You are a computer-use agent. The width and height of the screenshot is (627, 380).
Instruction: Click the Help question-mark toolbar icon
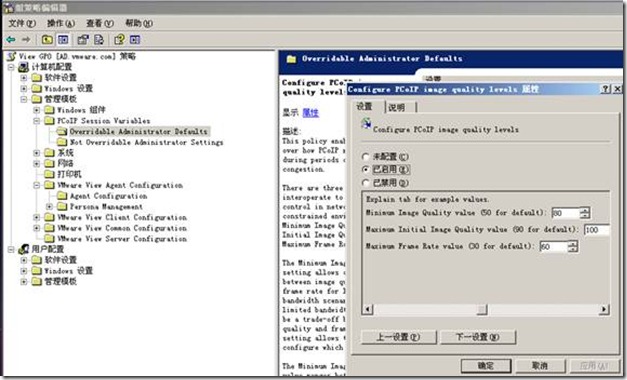(119, 40)
